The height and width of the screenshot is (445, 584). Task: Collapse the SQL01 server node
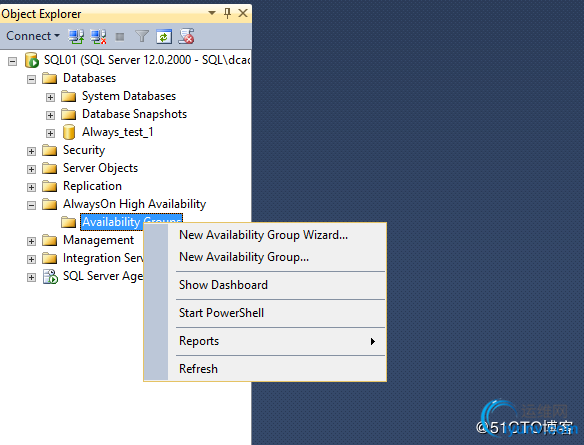(13, 61)
